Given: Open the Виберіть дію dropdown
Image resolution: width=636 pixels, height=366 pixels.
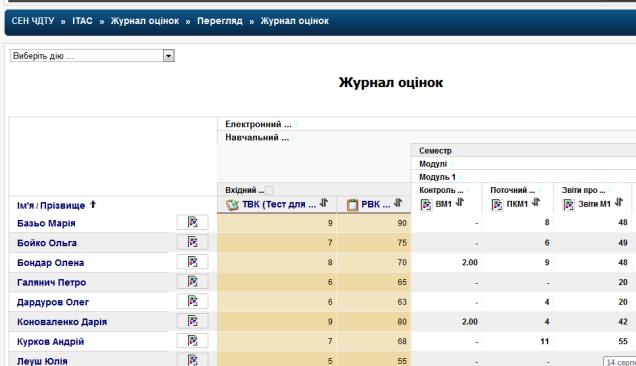Looking at the screenshot, I should coord(92,56).
